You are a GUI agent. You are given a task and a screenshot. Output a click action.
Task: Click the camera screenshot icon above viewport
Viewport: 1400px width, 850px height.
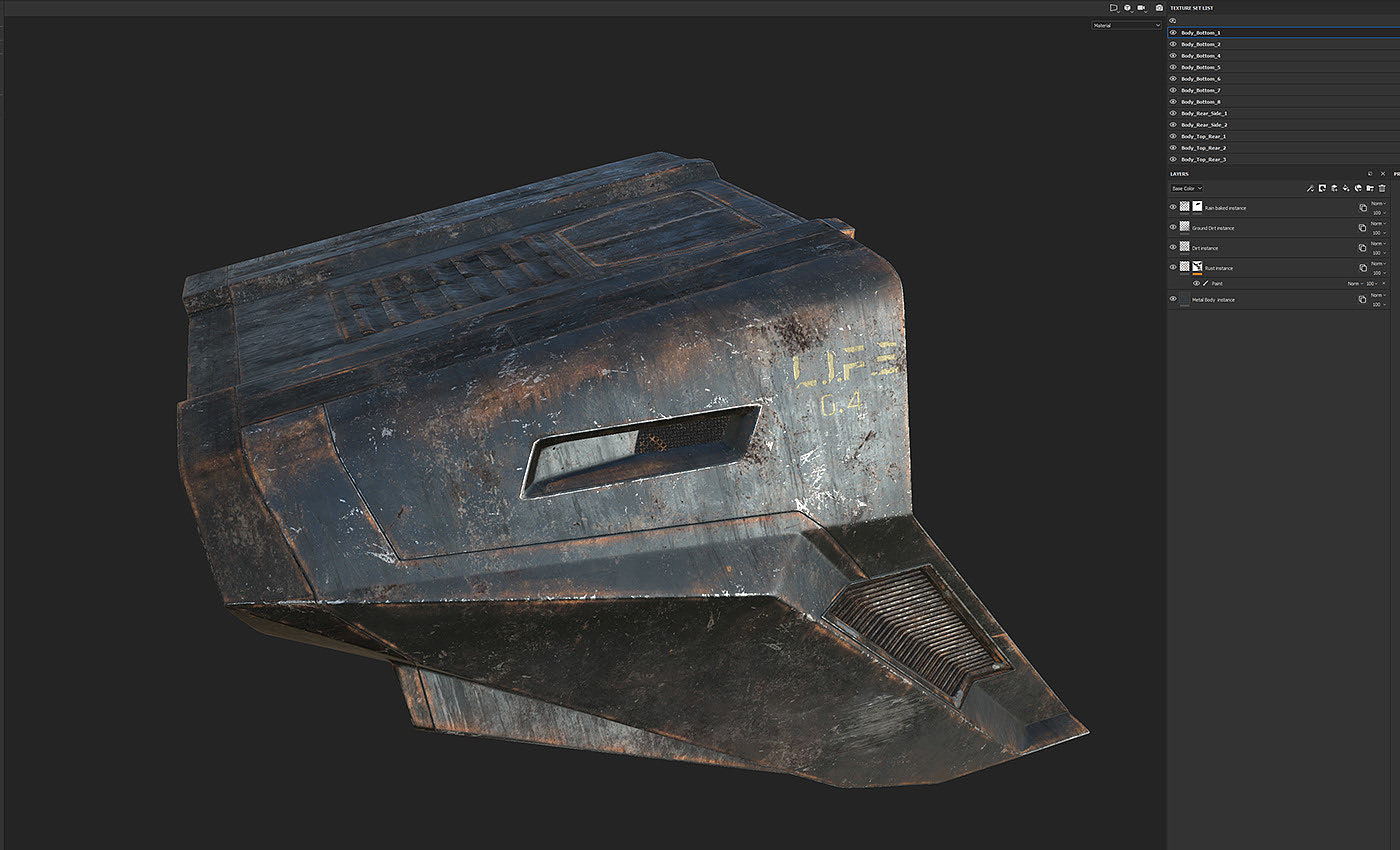click(1159, 8)
